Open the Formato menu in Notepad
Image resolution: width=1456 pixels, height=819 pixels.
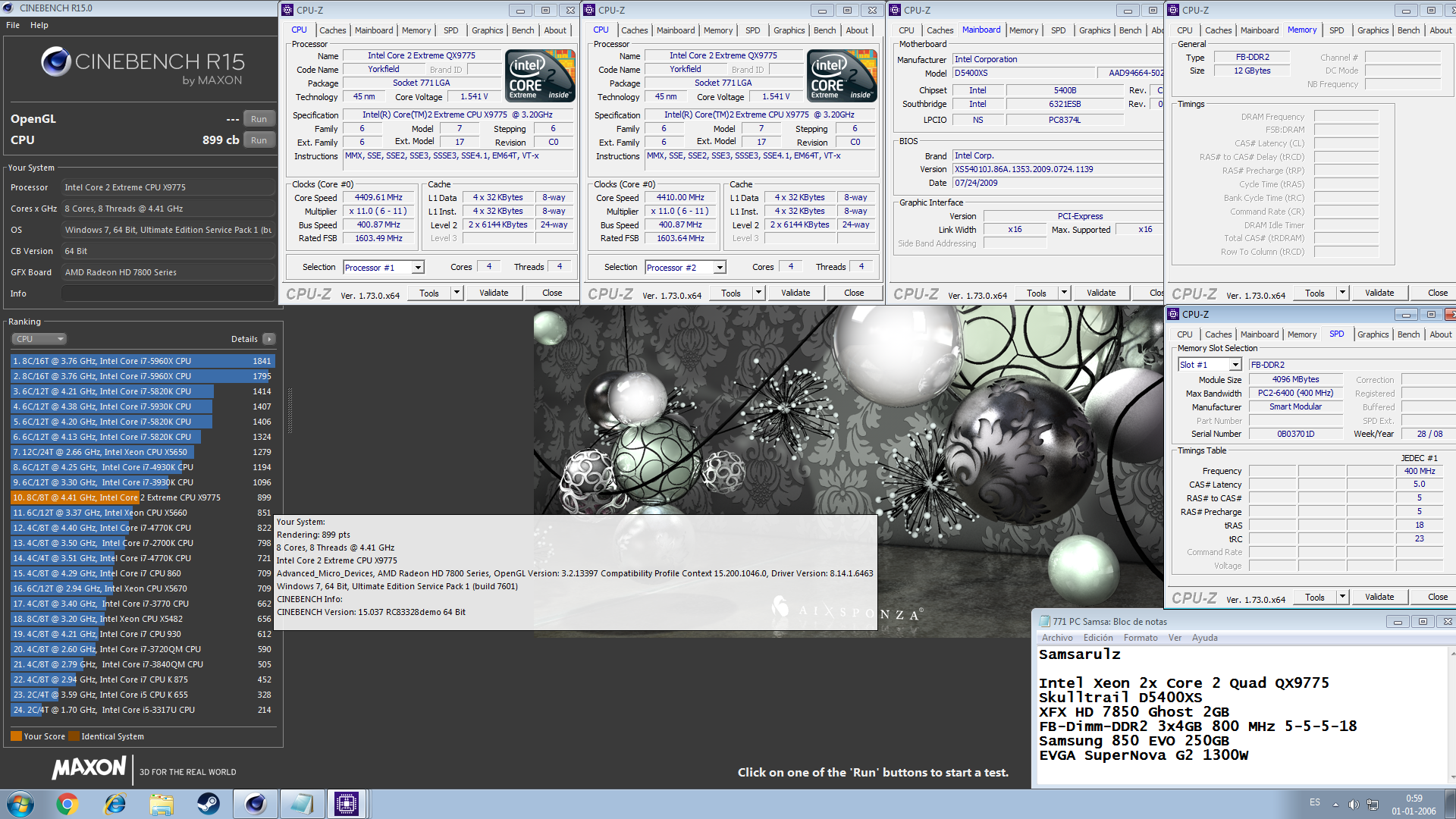click(1141, 638)
